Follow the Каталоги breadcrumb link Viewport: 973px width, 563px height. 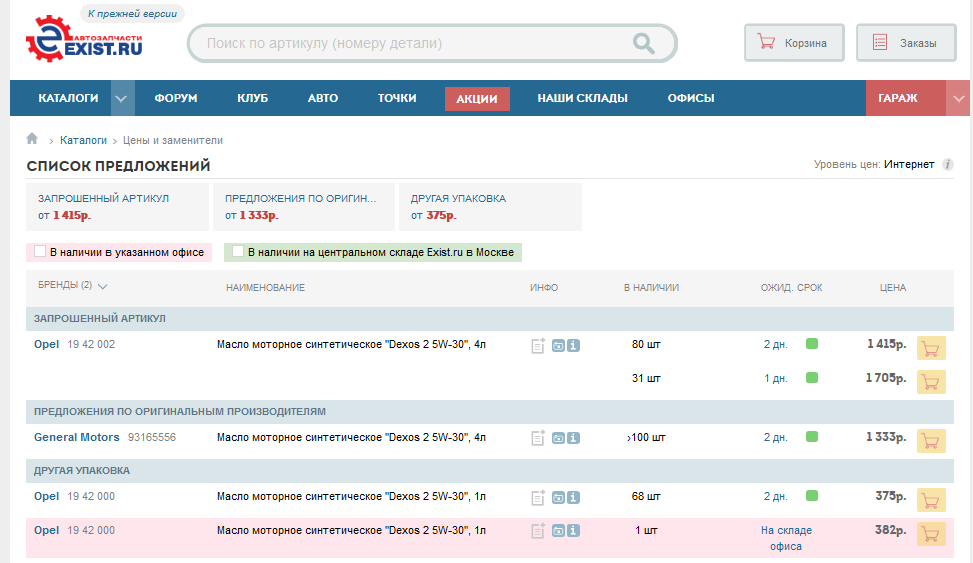tap(83, 140)
